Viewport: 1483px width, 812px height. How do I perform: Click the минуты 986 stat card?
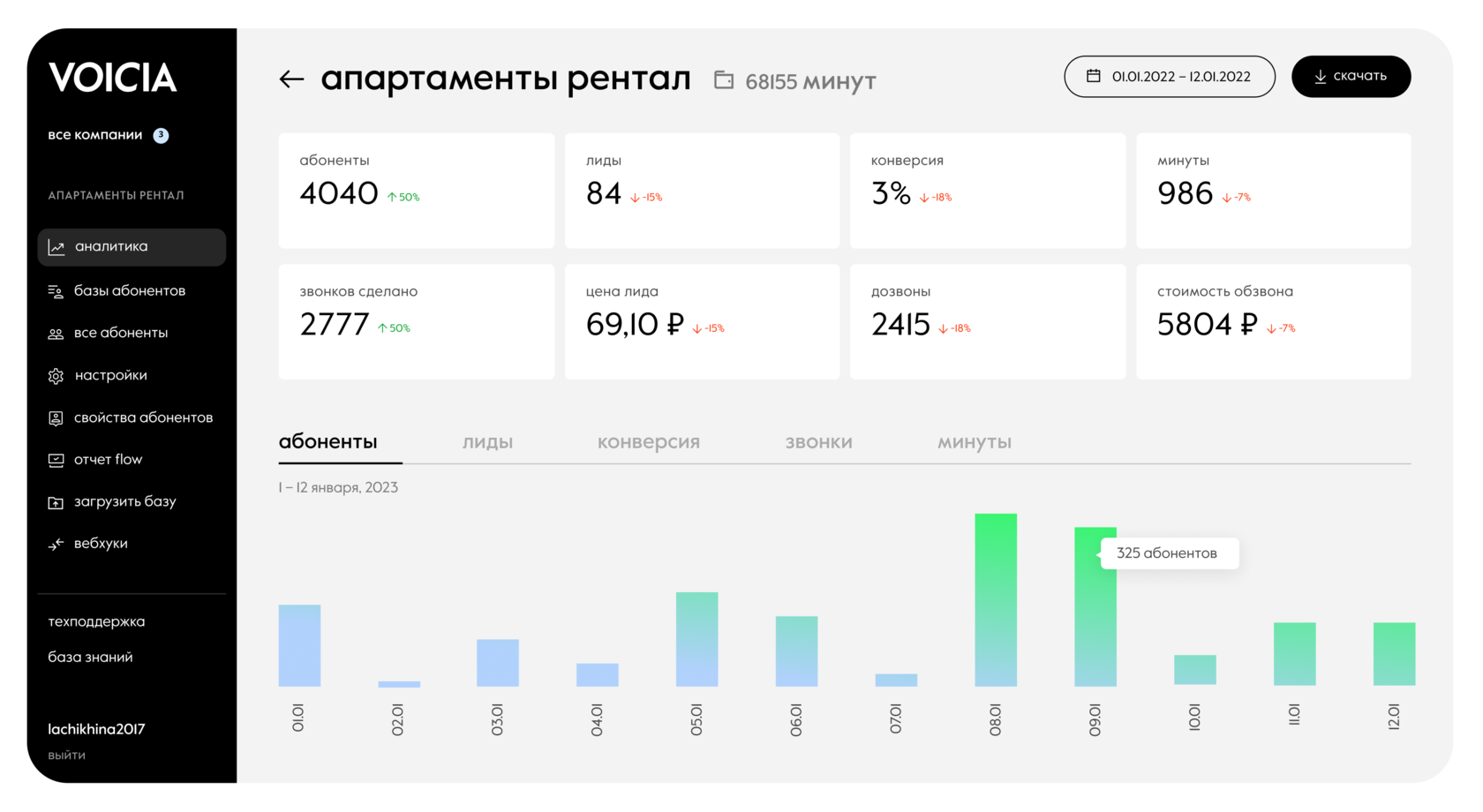(x=1274, y=191)
